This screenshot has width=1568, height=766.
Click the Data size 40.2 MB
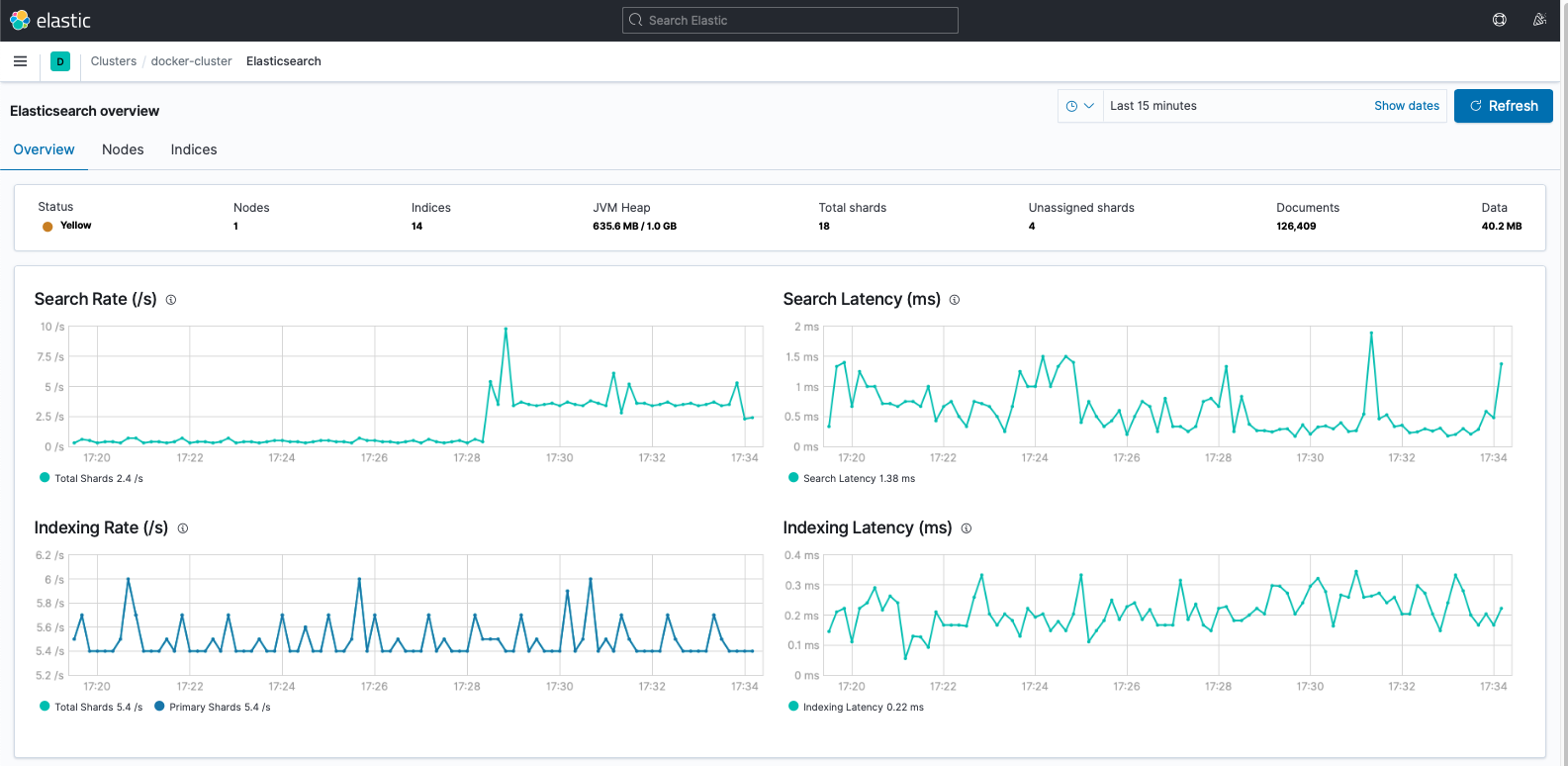tap(1502, 227)
